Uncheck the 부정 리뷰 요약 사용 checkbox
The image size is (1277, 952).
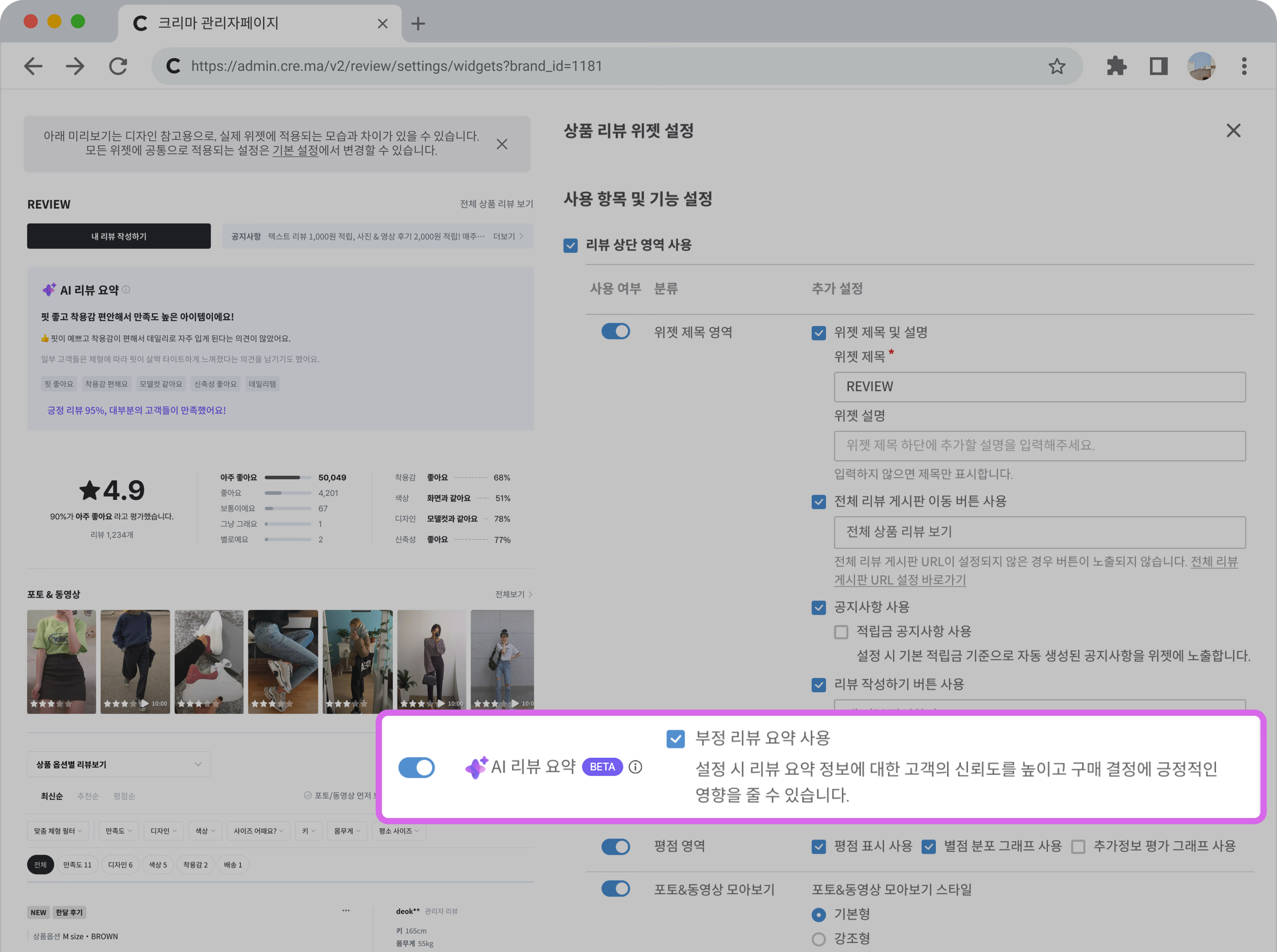coord(676,738)
